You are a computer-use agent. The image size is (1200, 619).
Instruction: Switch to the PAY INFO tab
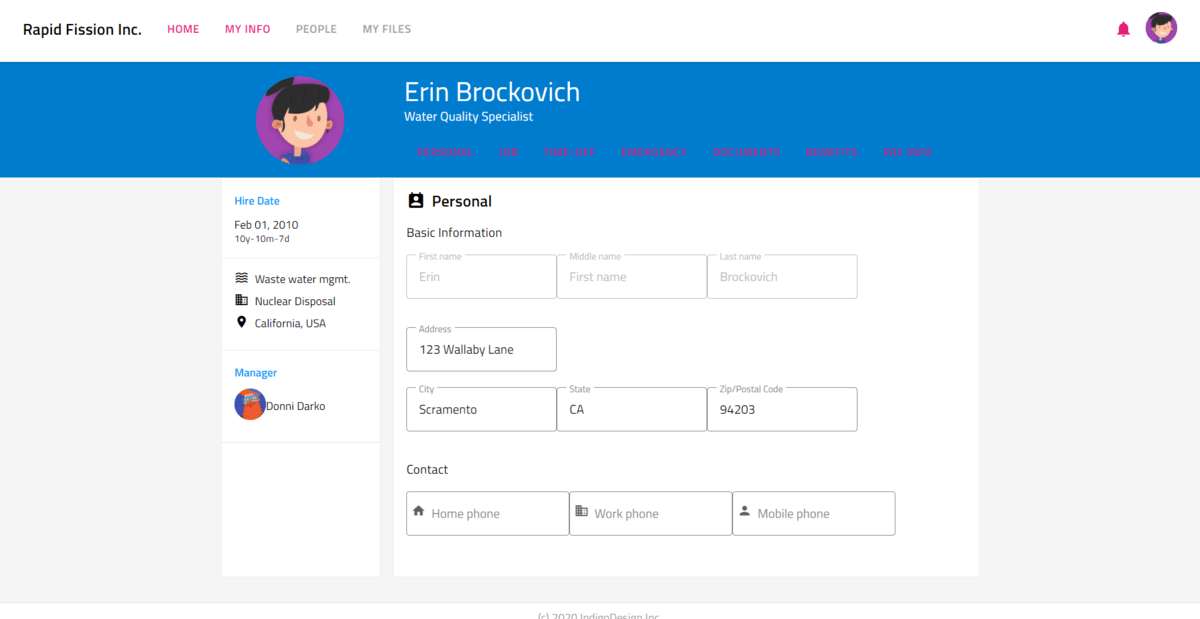click(x=908, y=152)
